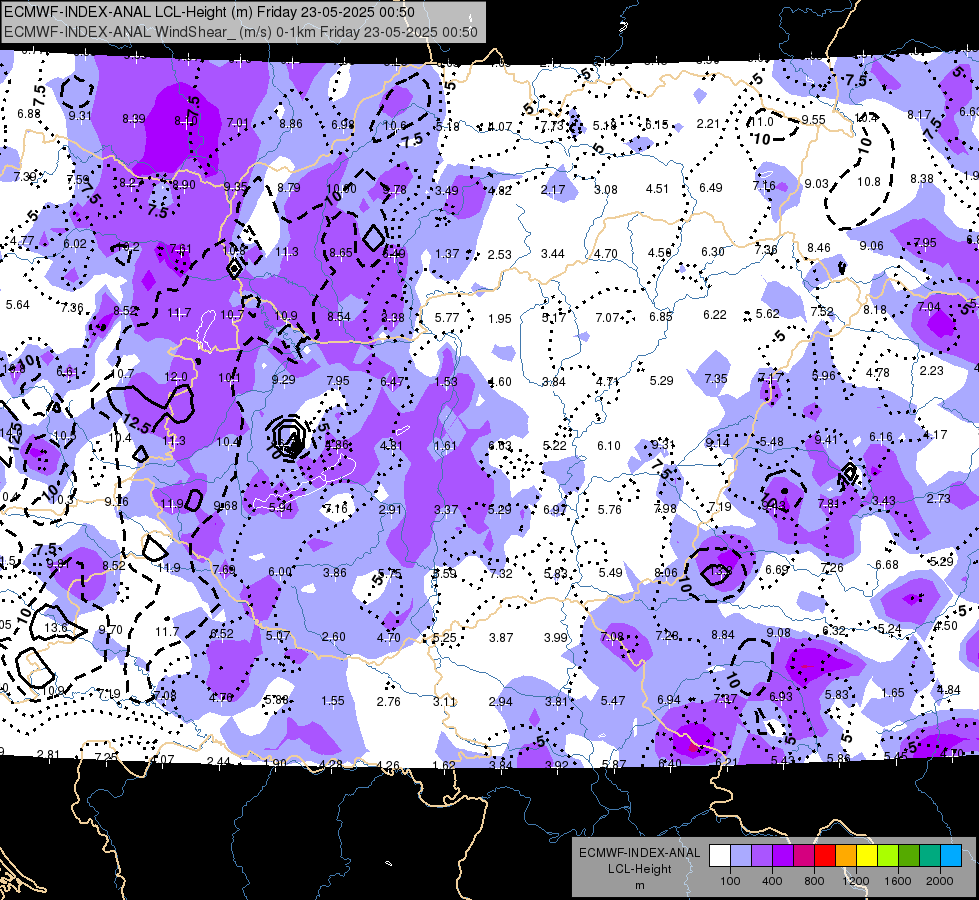Click the wind shear value 3.99
Image resolution: width=979 pixels, height=900 pixels.
tap(556, 638)
